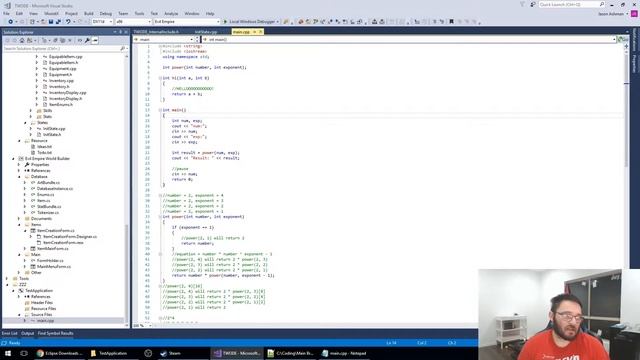Close the Solution Explorer panel
The image size is (640, 360).
(x=126, y=32)
